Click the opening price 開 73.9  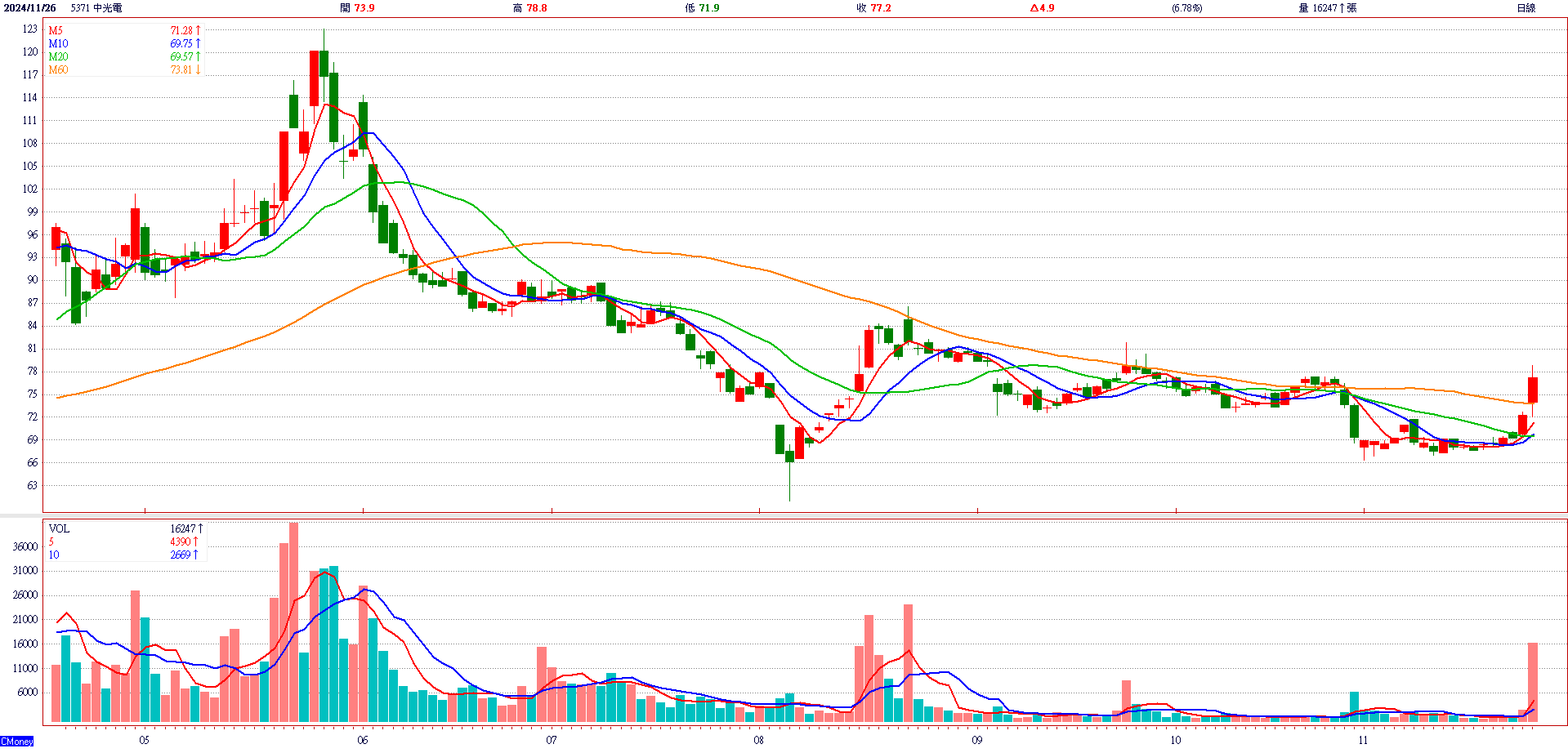[x=357, y=8]
